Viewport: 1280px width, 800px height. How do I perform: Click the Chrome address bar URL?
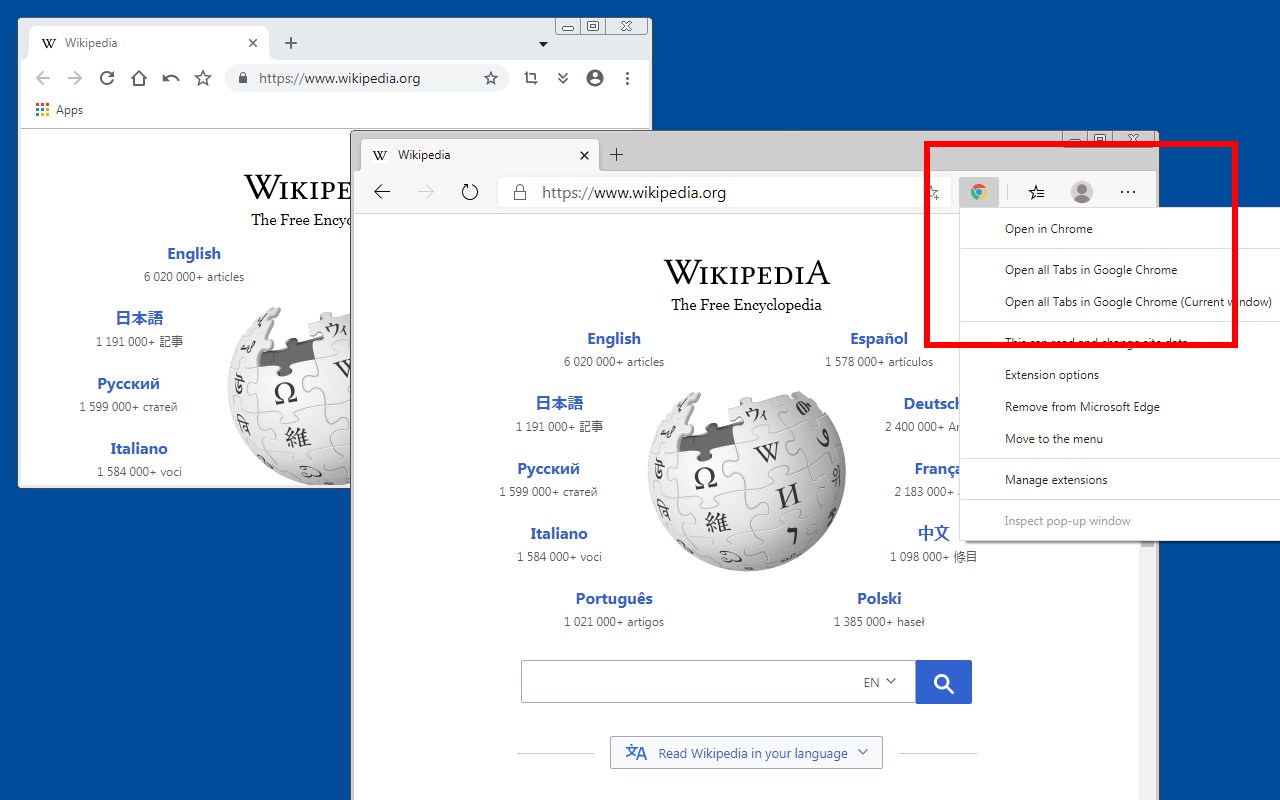(339, 78)
